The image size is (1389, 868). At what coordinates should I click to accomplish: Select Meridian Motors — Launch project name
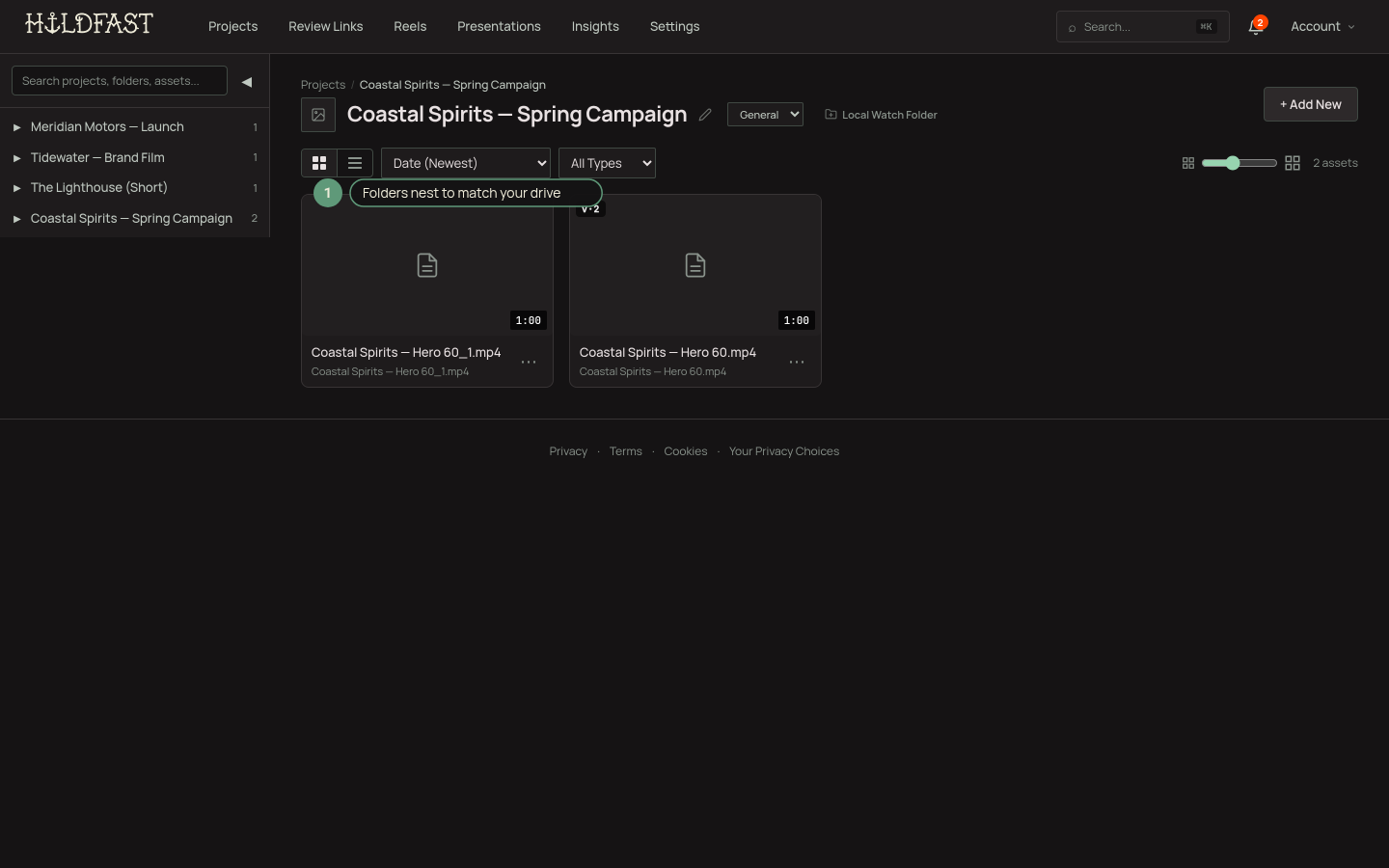pos(107,127)
